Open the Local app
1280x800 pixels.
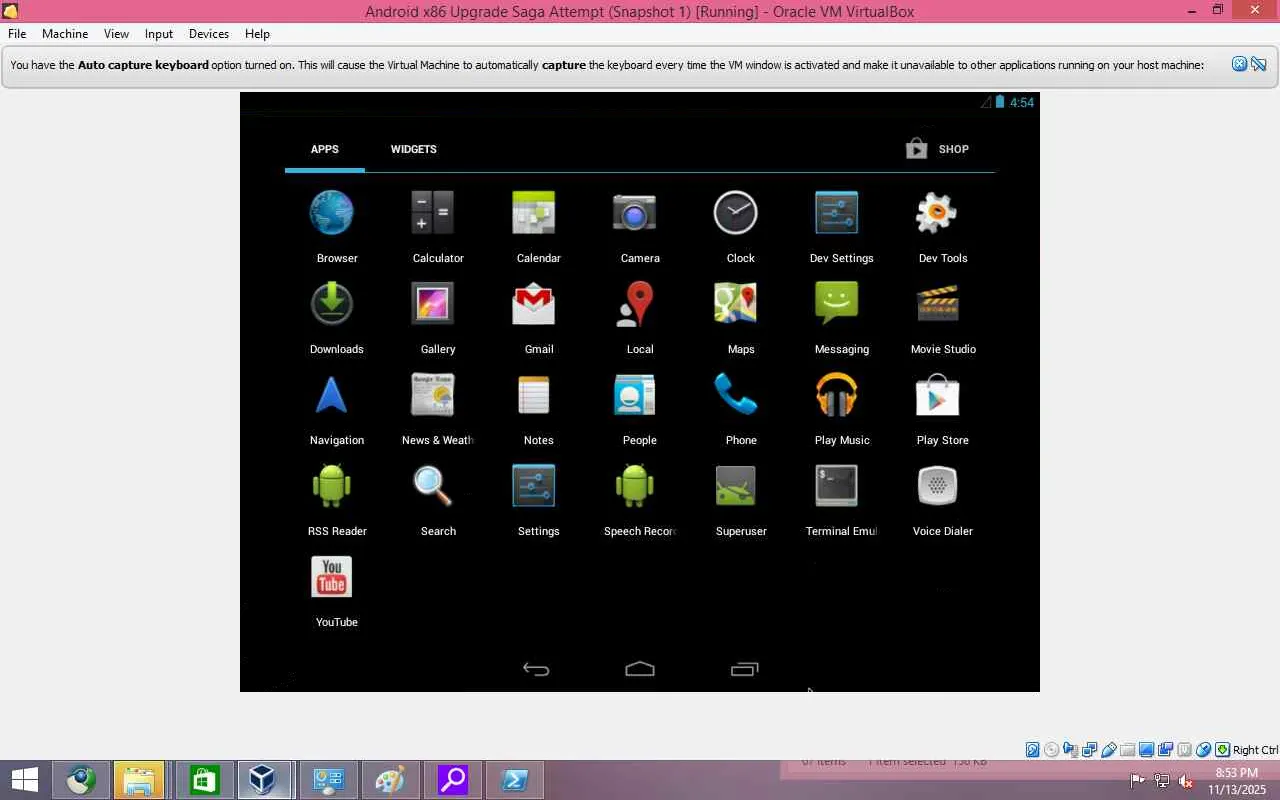pos(635,304)
